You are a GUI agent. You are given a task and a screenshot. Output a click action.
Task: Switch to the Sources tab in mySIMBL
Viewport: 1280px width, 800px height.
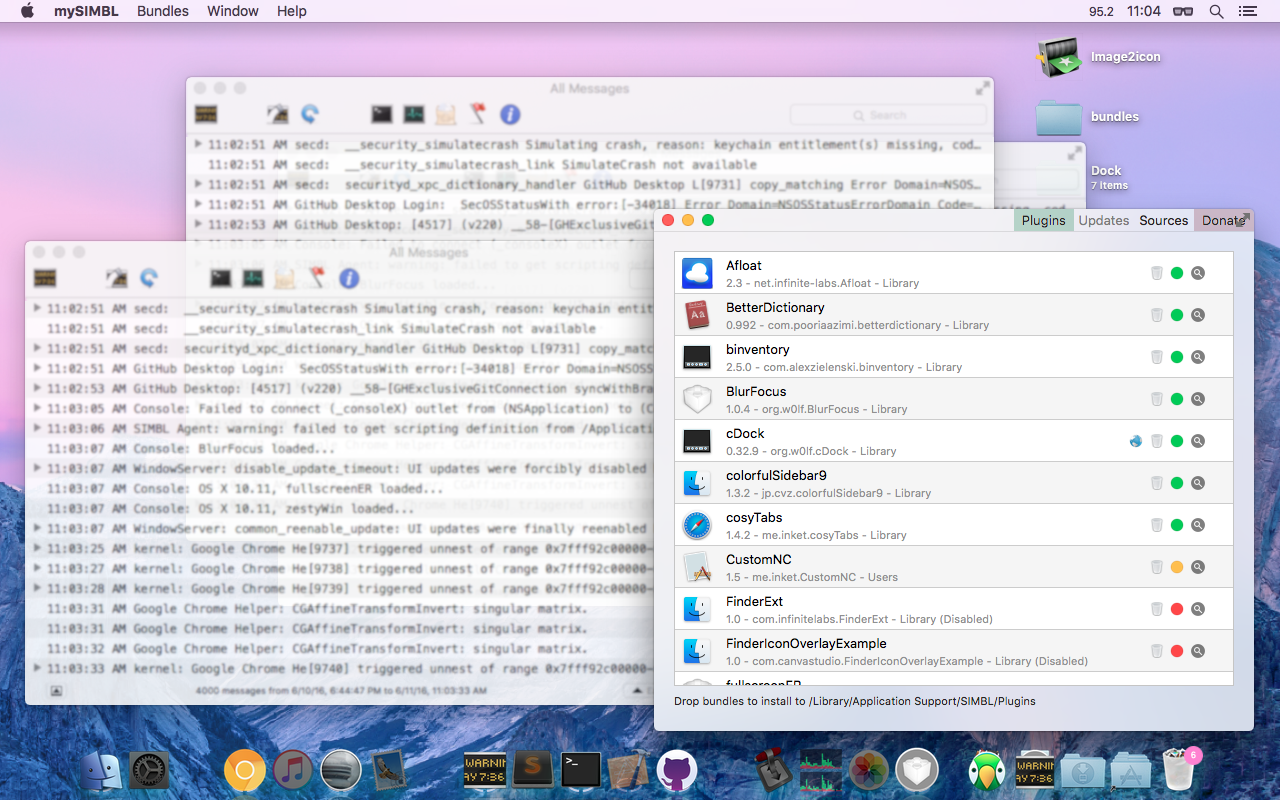[1164, 220]
